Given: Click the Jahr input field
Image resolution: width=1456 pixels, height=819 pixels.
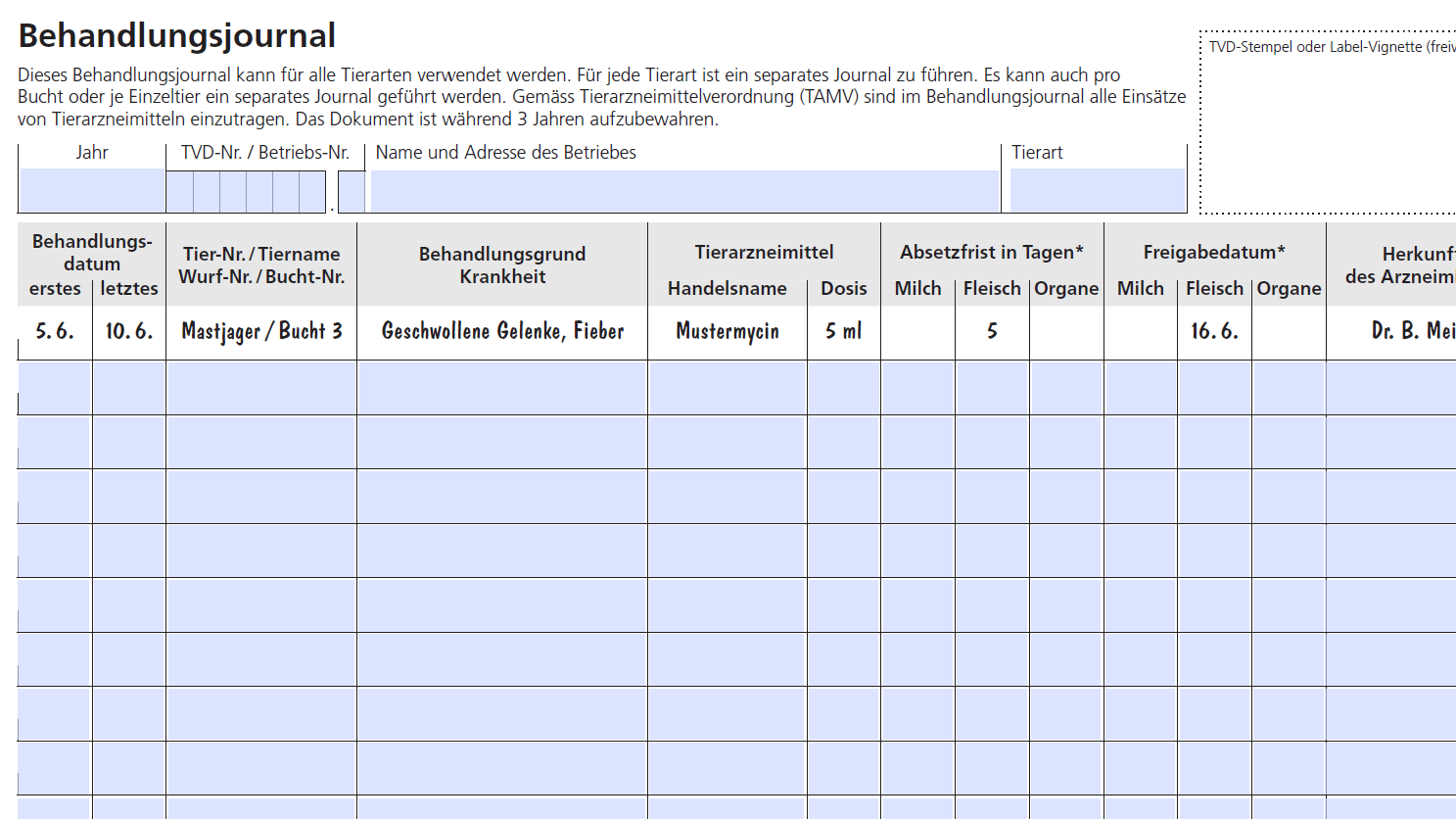Looking at the screenshot, I should coord(92,191).
